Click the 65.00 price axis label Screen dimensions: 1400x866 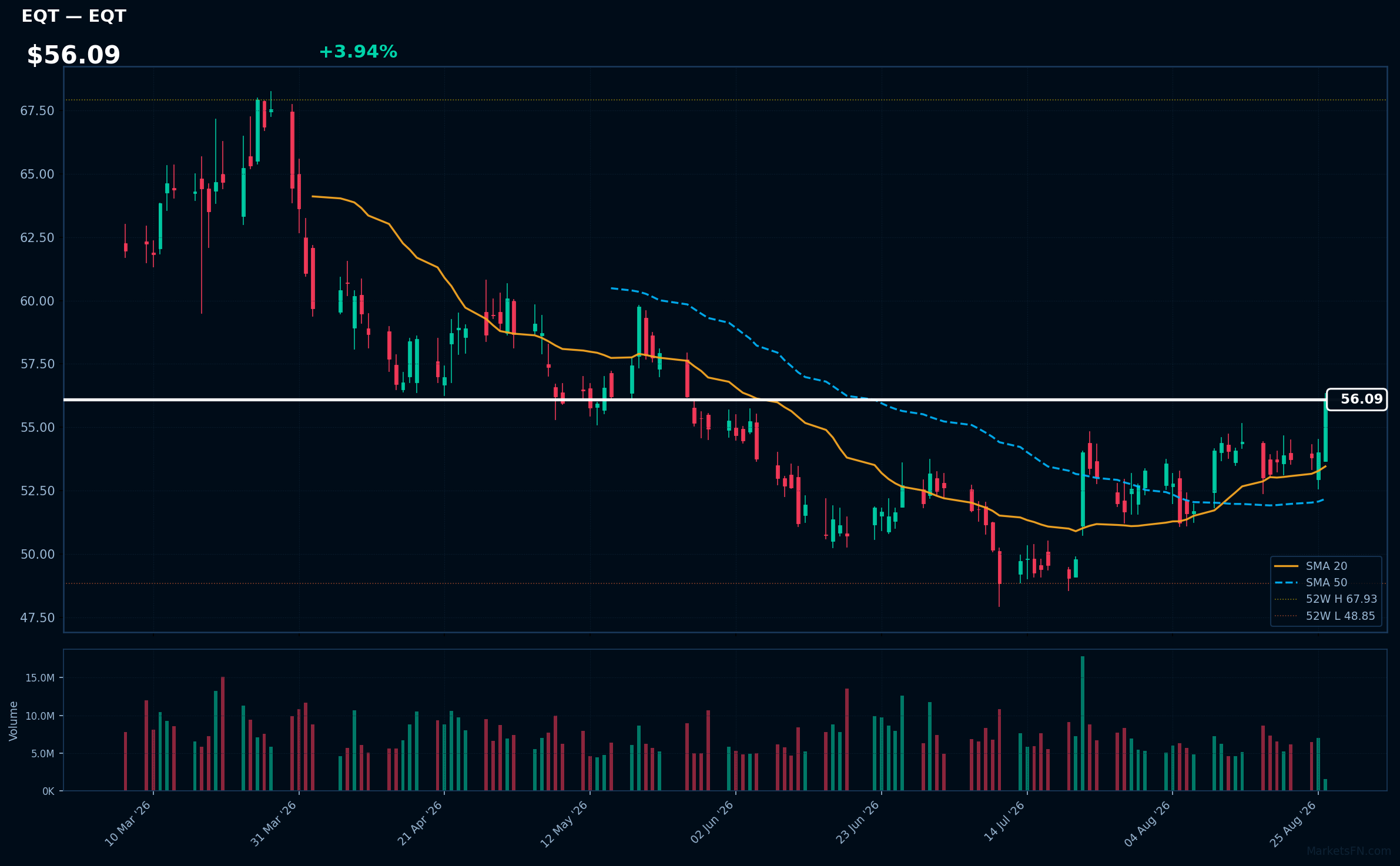pyautogui.click(x=37, y=174)
